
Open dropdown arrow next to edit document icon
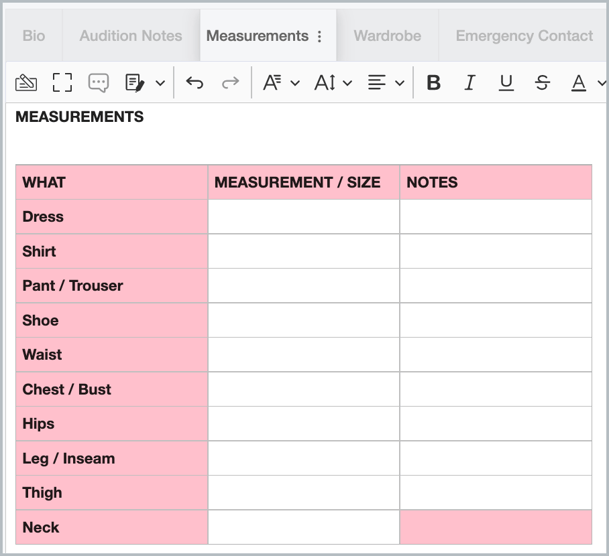(160, 83)
